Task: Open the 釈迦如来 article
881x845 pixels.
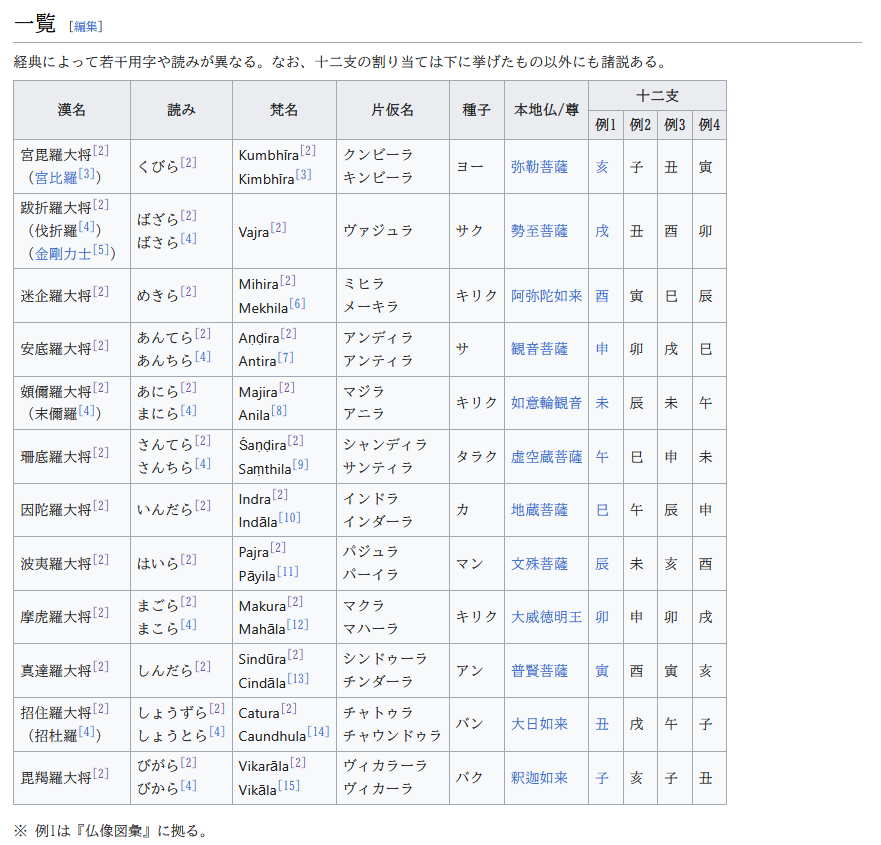Action: [539, 778]
